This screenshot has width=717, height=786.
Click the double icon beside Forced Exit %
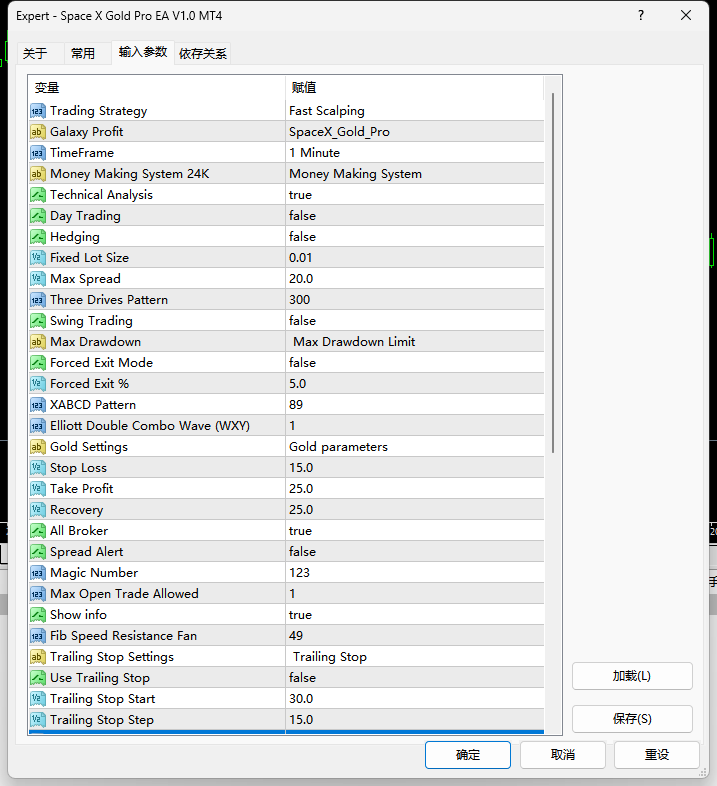[x=38, y=384]
